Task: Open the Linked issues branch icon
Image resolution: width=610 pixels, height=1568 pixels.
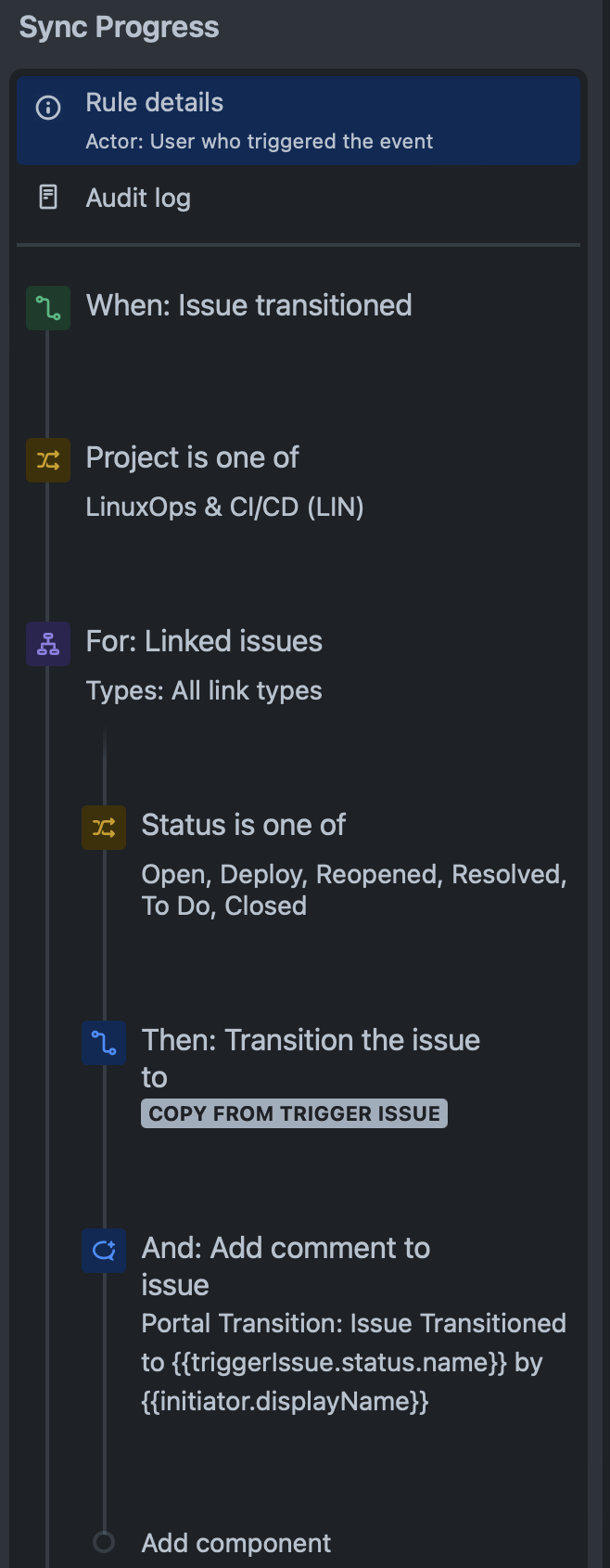Action: (x=47, y=643)
